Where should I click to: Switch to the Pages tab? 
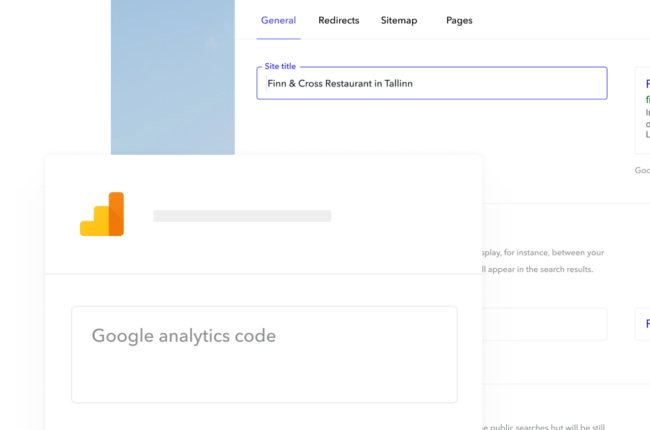(x=459, y=20)
